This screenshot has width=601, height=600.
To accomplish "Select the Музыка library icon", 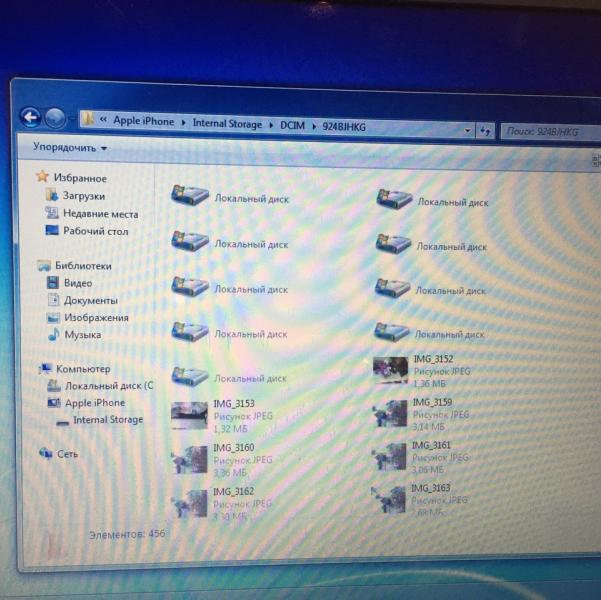I will point(54,335).
